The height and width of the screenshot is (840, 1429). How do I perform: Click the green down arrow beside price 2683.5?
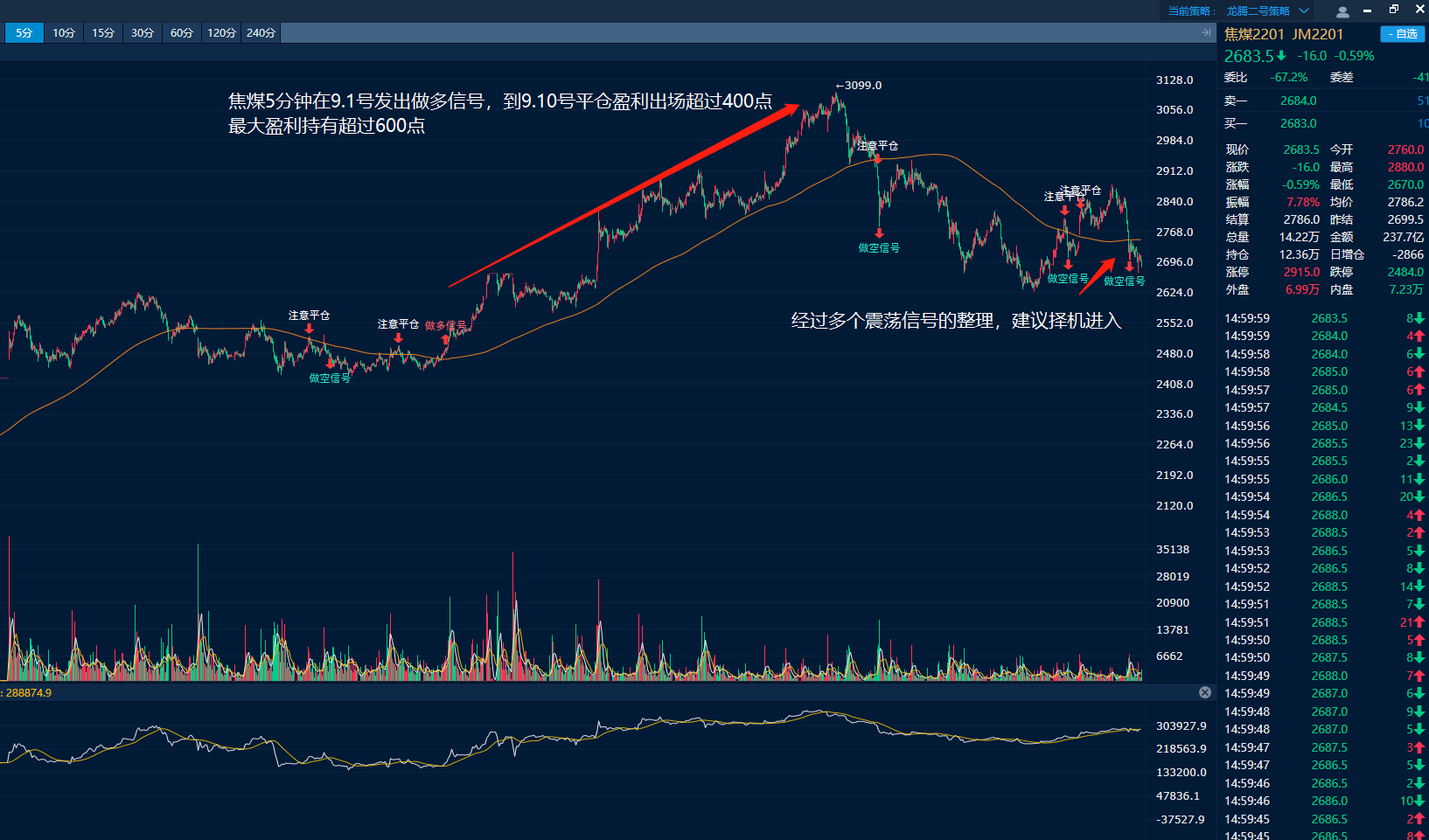pyautogui.click(x=1281, y=56)
